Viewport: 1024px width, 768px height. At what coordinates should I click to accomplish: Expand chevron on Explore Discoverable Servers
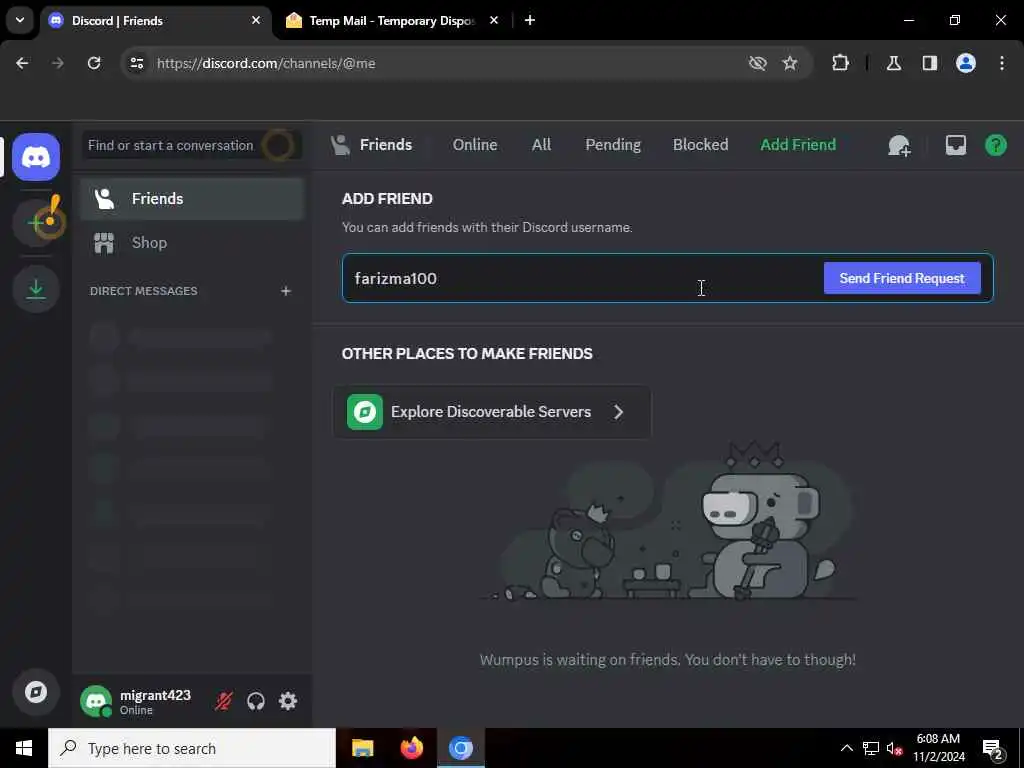618,412
